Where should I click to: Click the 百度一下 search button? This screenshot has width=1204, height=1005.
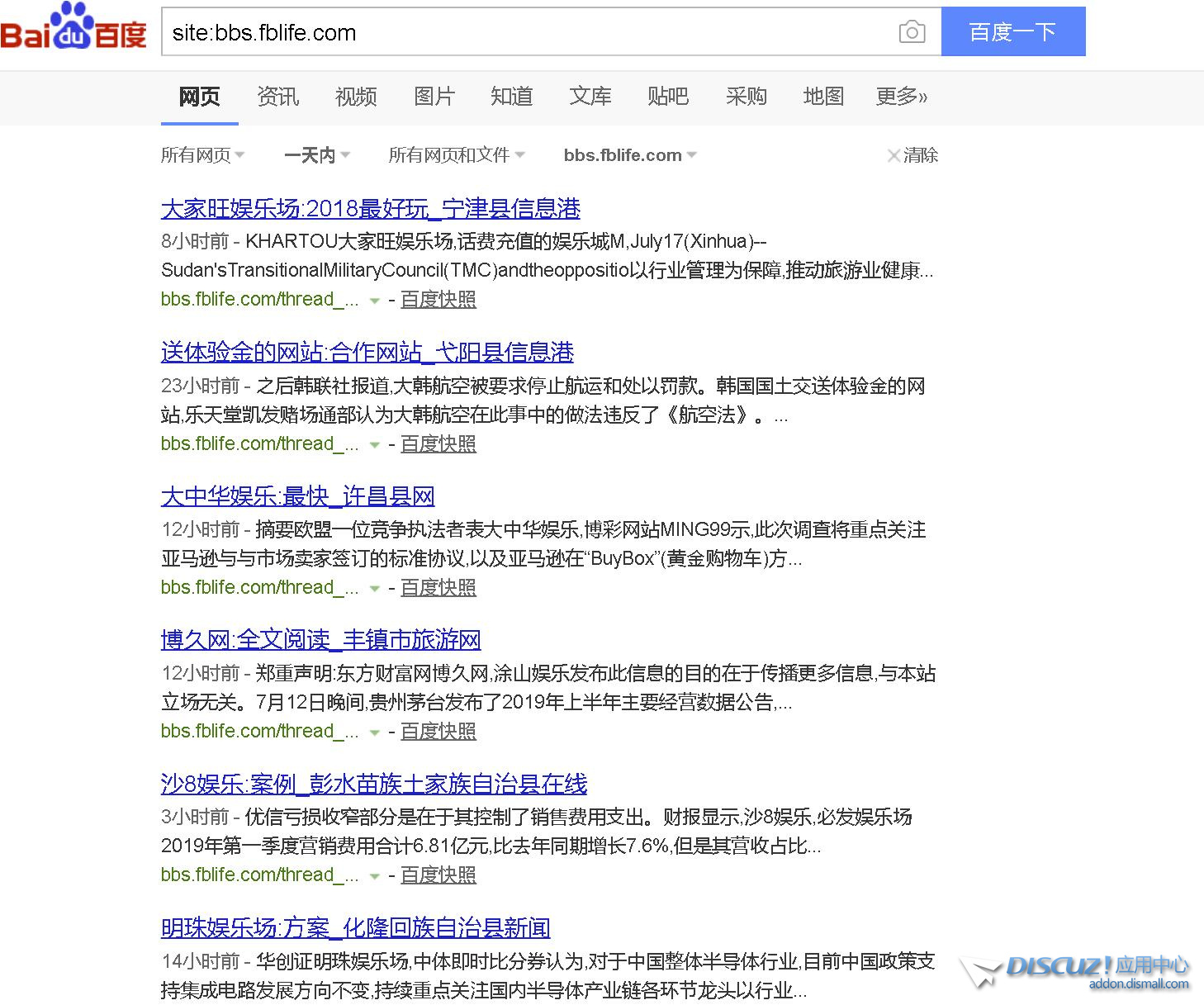pyautogui.click(x=1013, y=32)
